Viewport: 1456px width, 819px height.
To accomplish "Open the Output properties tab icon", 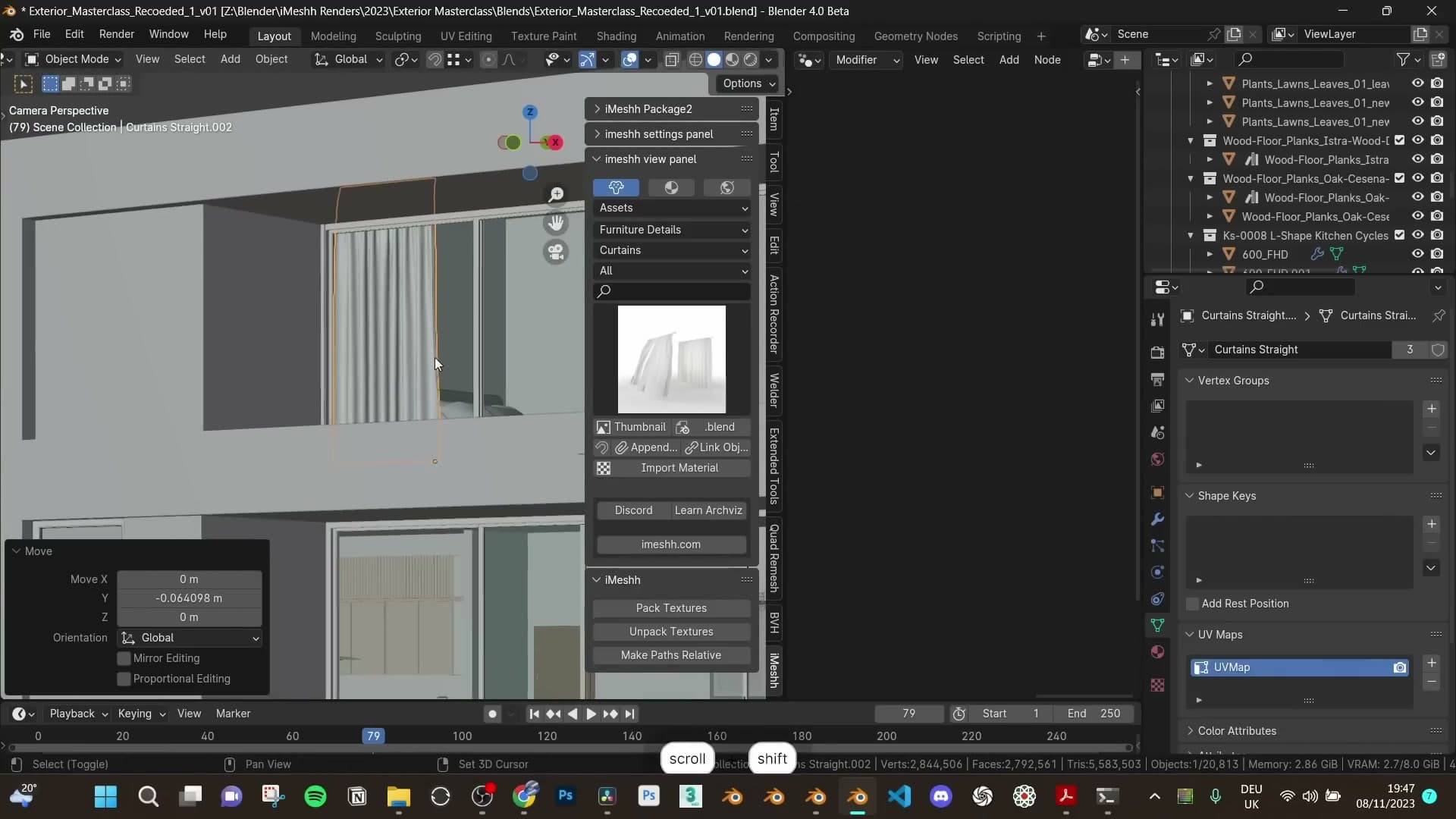I will (x=1157, y=379).
